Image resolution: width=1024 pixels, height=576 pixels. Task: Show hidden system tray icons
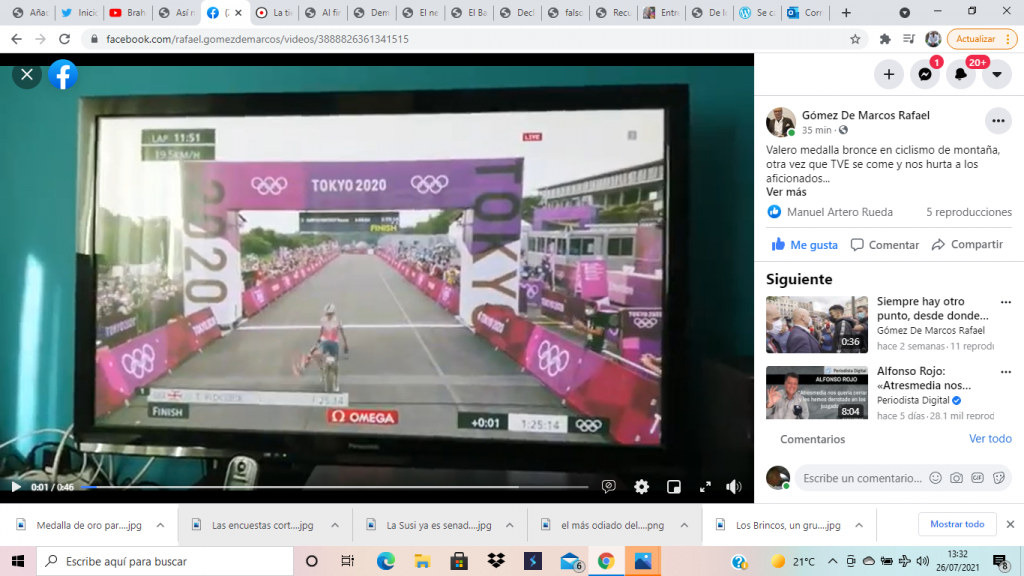pyautogui.click(x=832, y=561)
